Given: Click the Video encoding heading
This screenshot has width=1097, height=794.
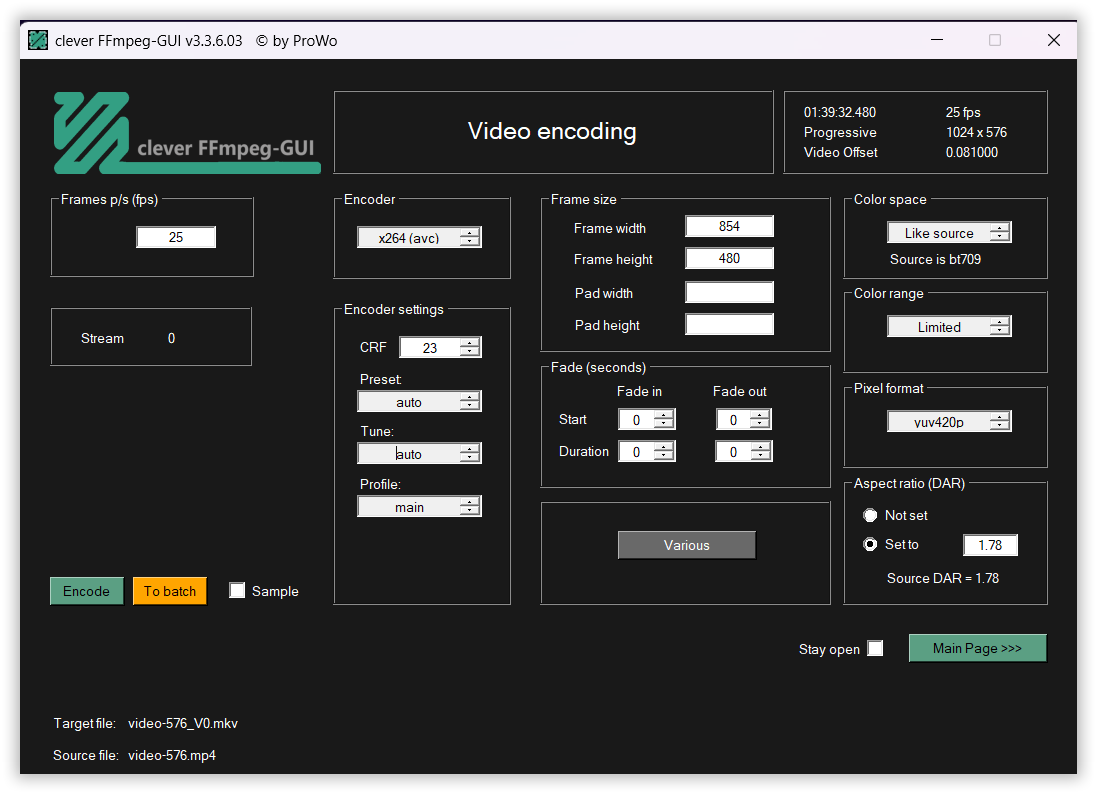Looking at the screenshot, I should (x=552, y=132).
